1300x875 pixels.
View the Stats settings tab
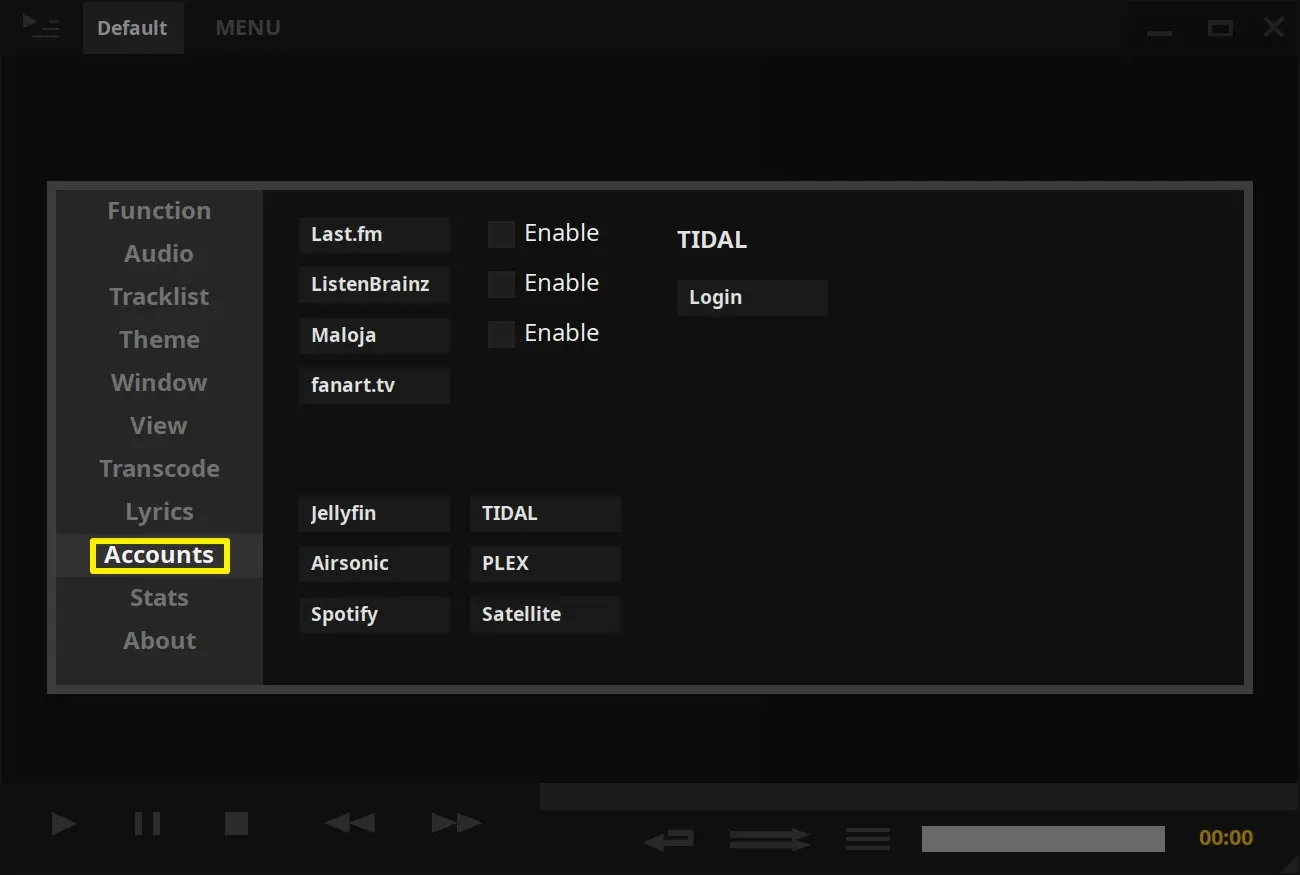click(159, 598)
